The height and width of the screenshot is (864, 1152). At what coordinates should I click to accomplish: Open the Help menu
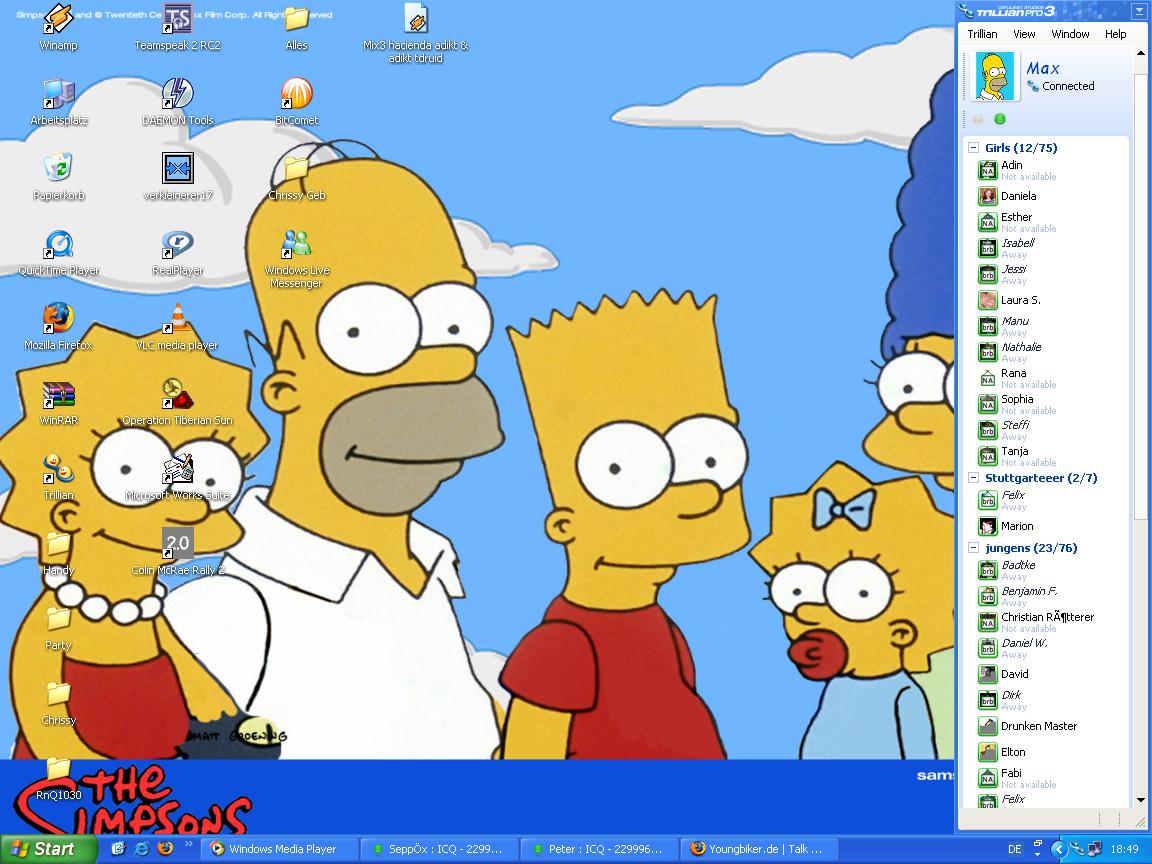(1115, 34)
